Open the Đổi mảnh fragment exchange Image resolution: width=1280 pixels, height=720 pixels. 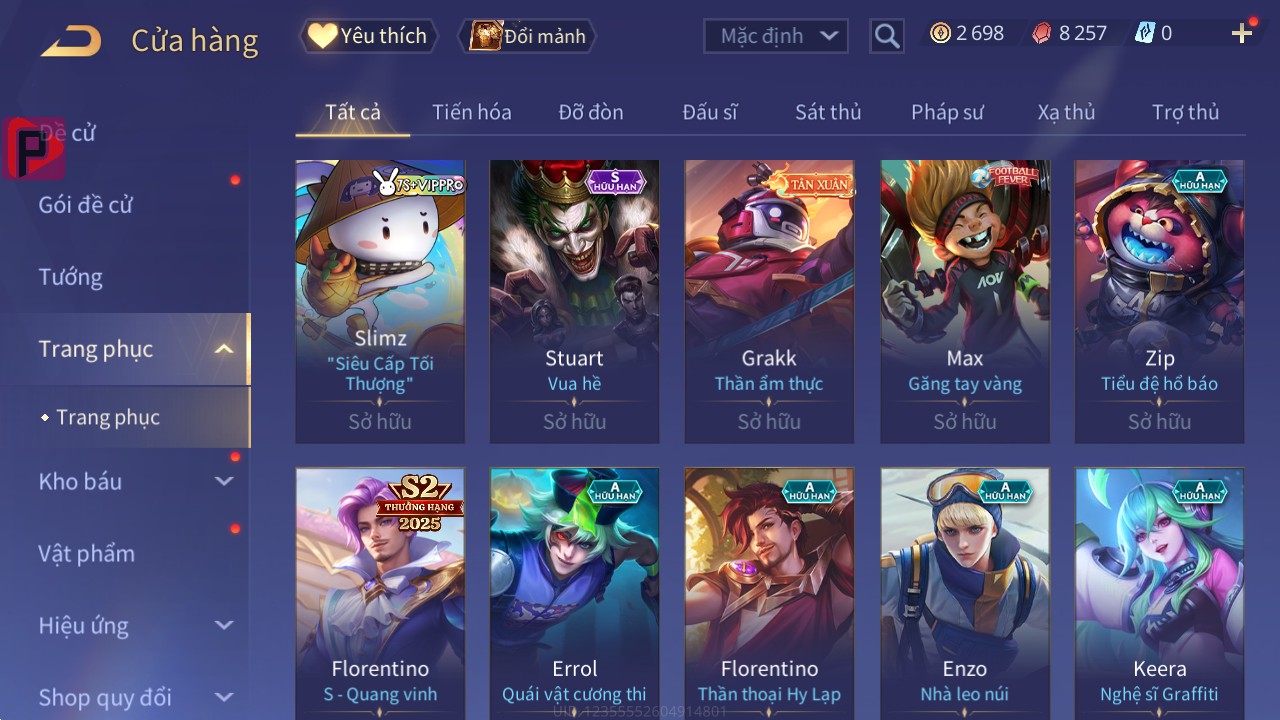click(x=527, y=36)
